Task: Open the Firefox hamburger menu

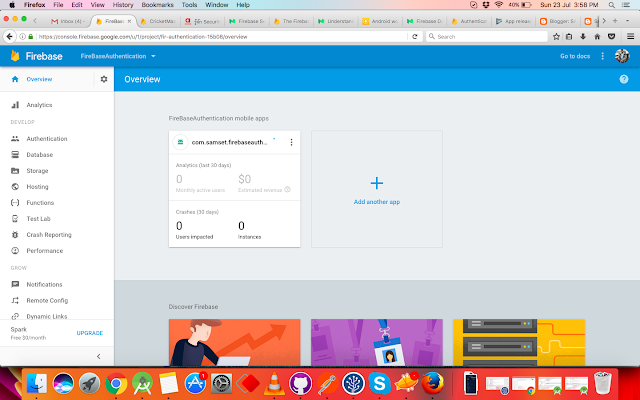Action: 630,37
